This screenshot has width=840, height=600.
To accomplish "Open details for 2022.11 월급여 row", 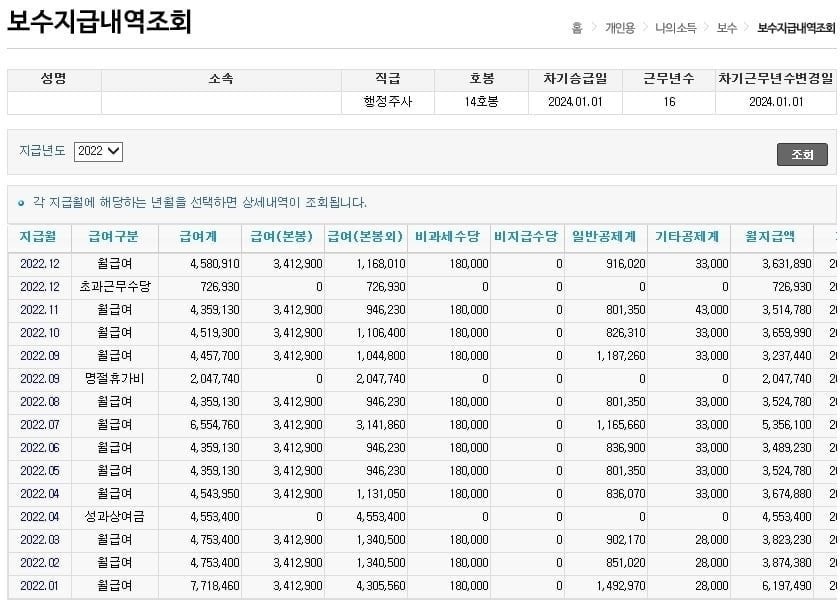I will (40, 310).
